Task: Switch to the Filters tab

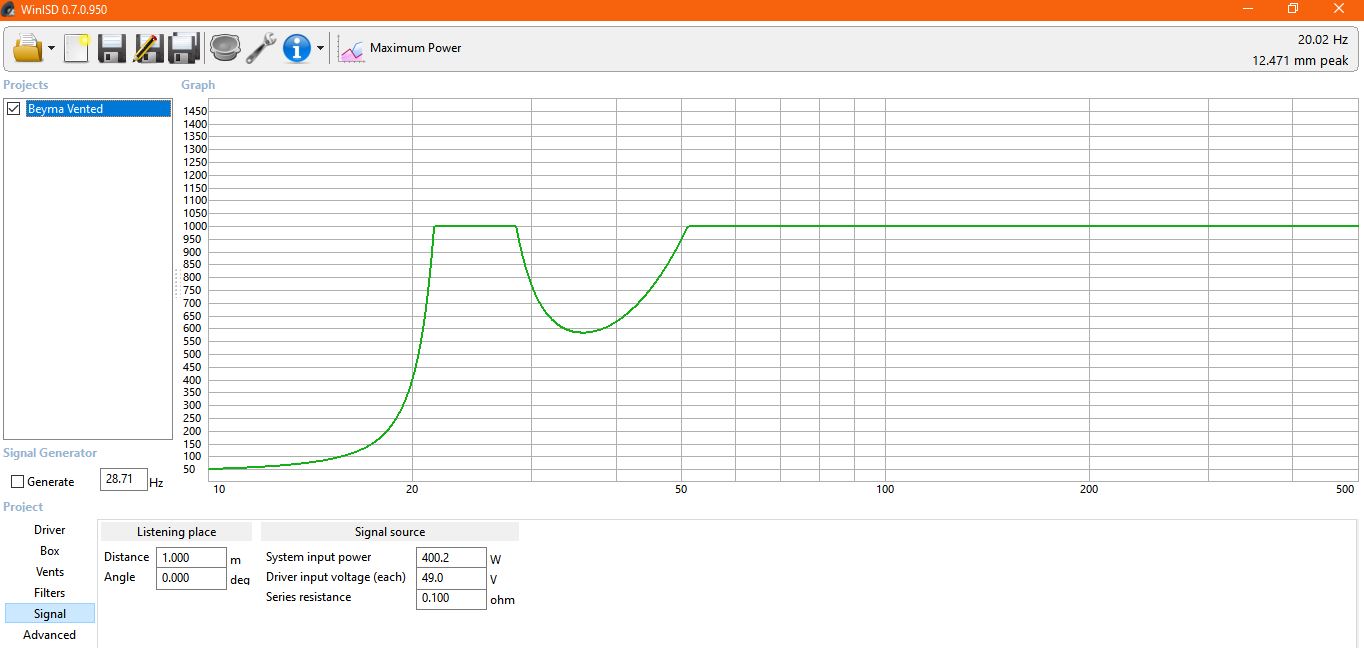Action: [x=50, y=593]
